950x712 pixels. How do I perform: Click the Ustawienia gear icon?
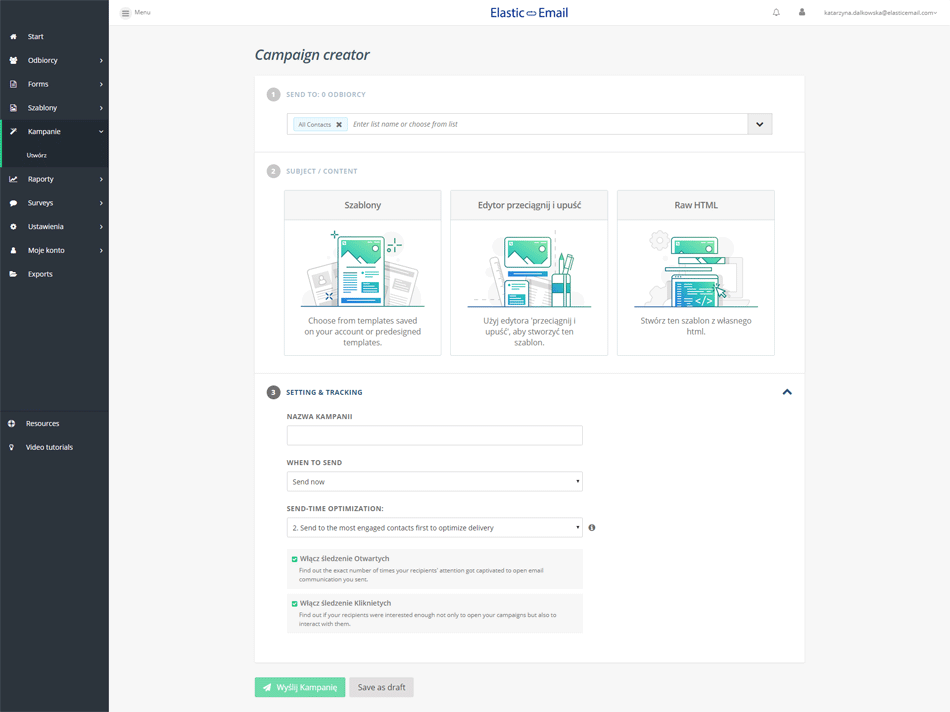coord(12,226)
